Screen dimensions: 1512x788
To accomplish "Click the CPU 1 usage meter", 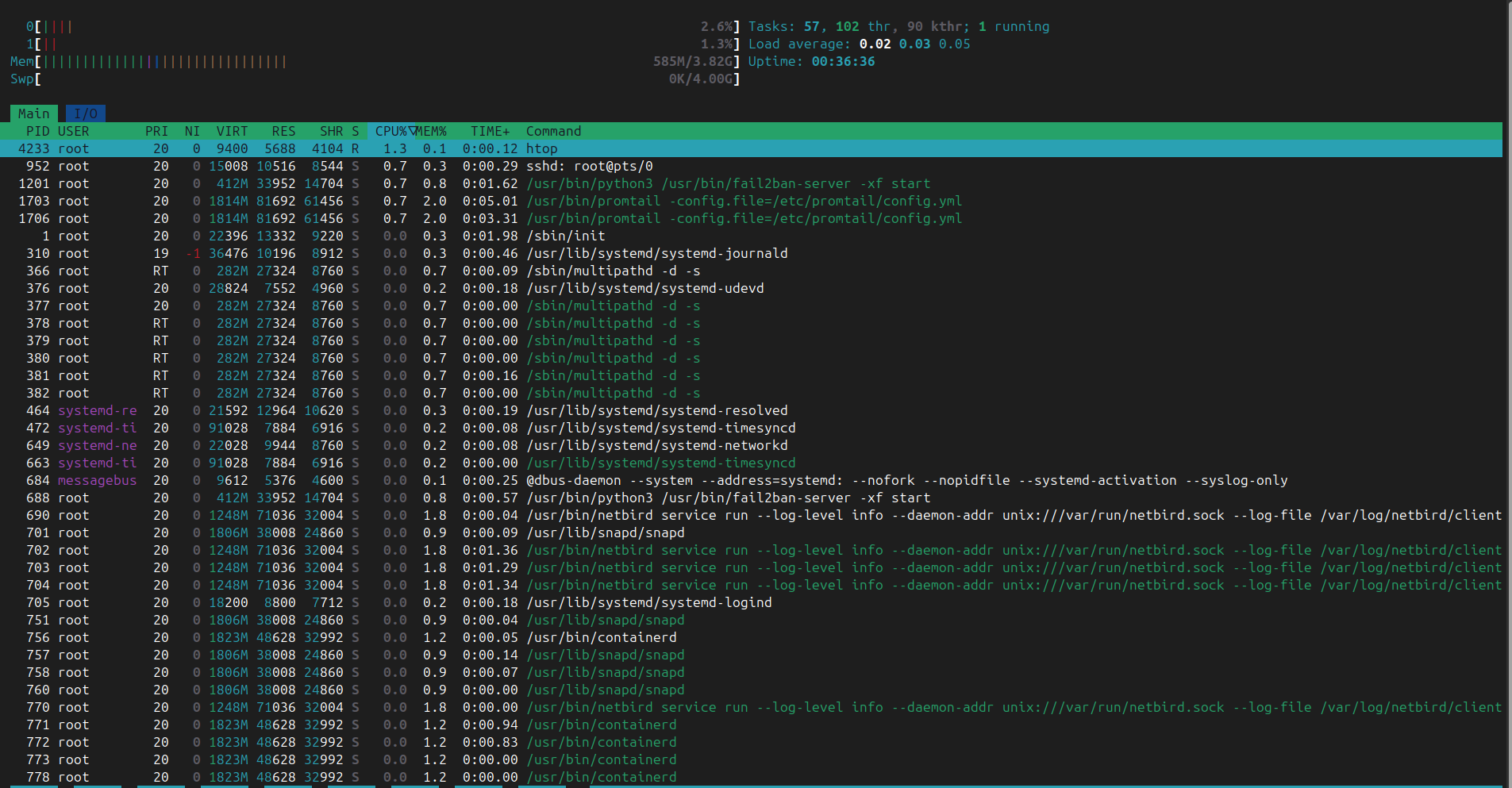I will point(383,44).
